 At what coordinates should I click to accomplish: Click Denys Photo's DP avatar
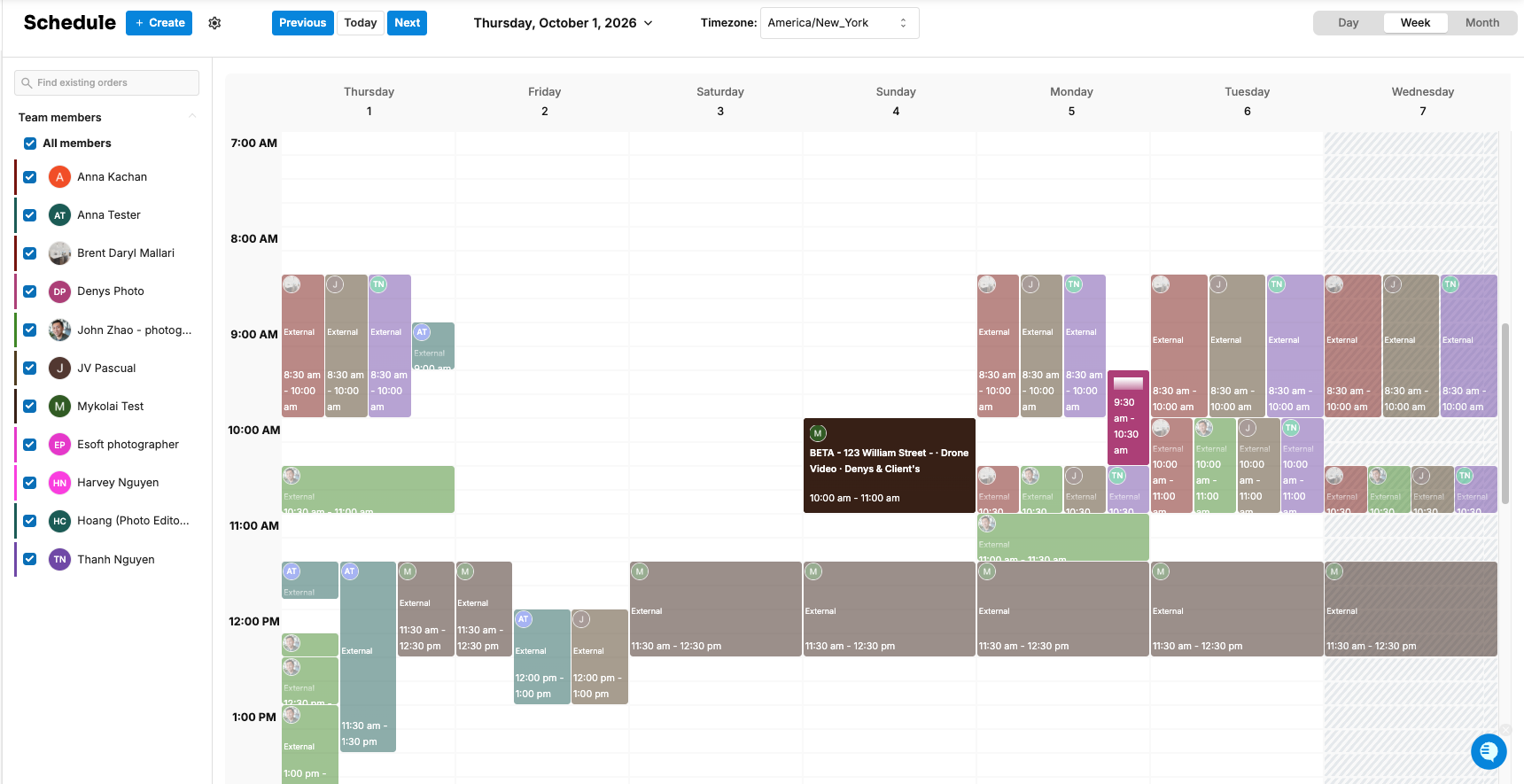click(x=59, y=291)
